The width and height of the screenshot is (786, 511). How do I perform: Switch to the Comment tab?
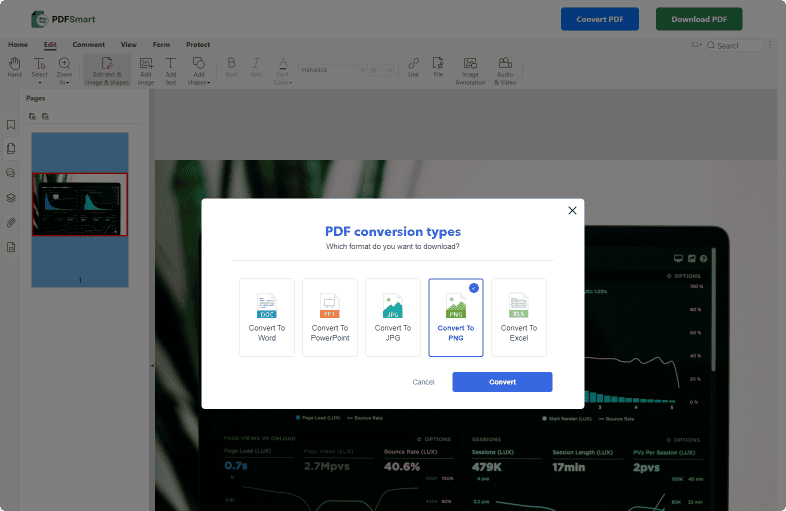[88, 45]
